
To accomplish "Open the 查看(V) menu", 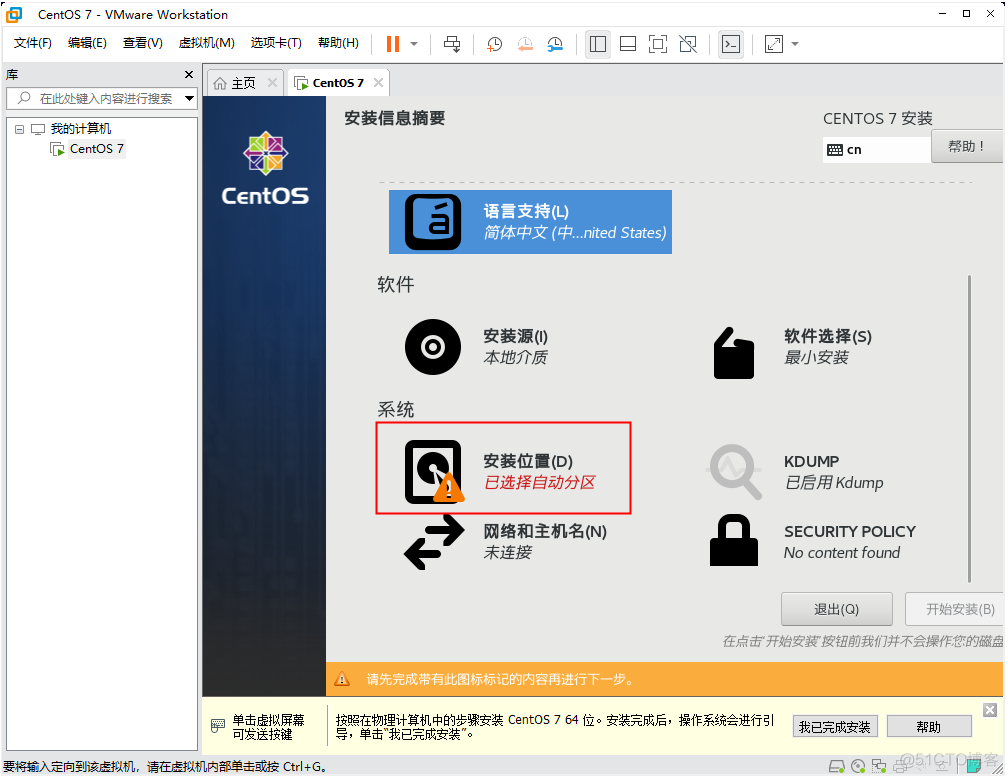I will coord(142,42).
